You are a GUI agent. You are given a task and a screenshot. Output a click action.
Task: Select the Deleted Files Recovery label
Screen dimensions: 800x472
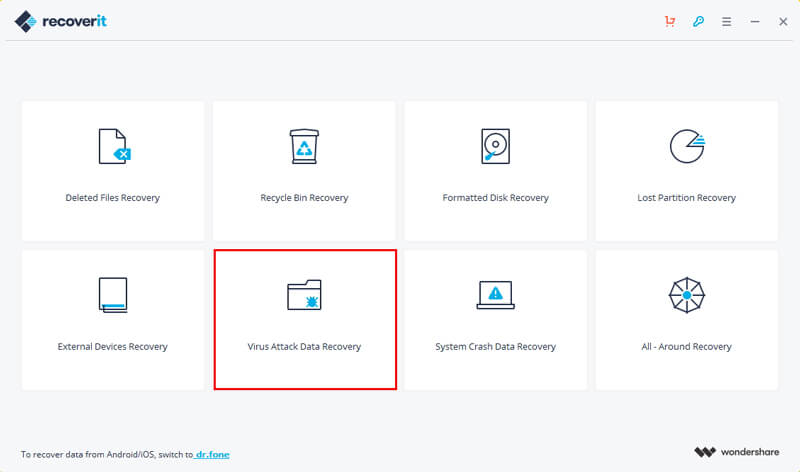tap(113, 197)
